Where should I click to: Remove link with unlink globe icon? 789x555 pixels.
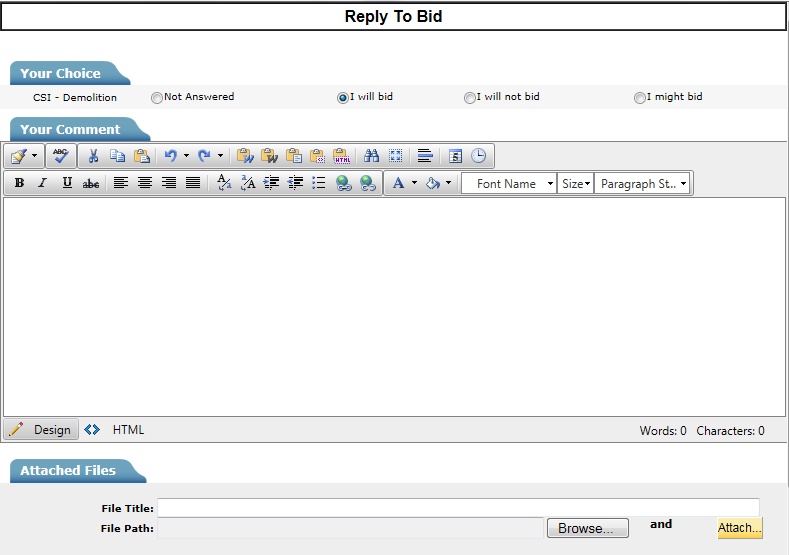click(x=368, y=183)
